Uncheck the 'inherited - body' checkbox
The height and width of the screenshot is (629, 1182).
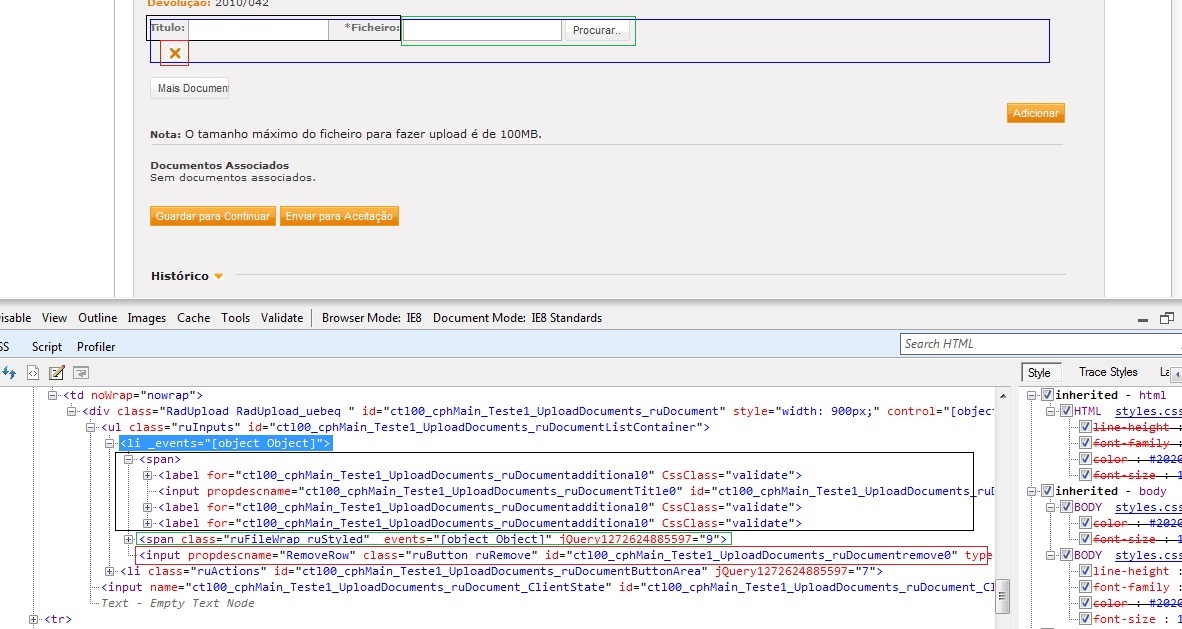click(1047, 491)
